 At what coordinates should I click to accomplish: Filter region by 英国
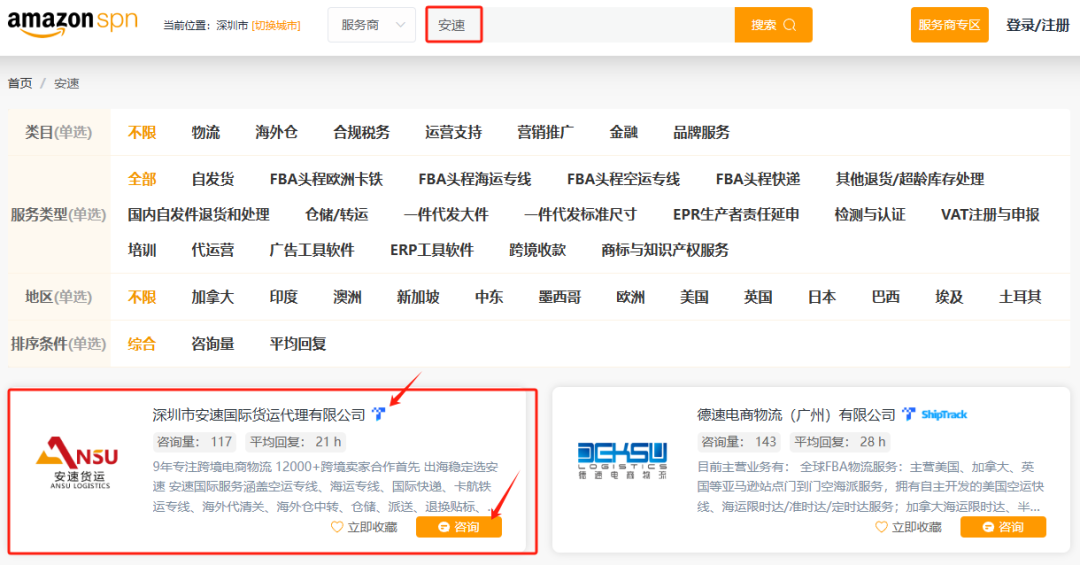[x=758, y=297]
